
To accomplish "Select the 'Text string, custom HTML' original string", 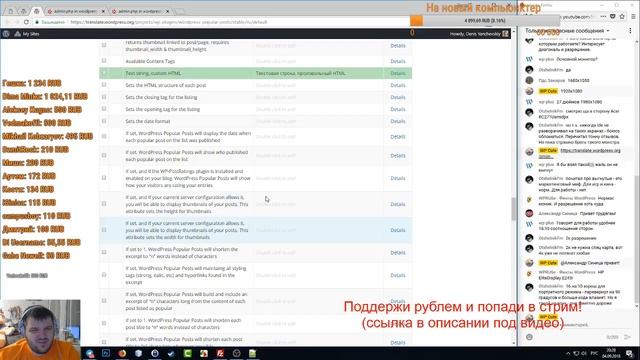I will point(153,73).
